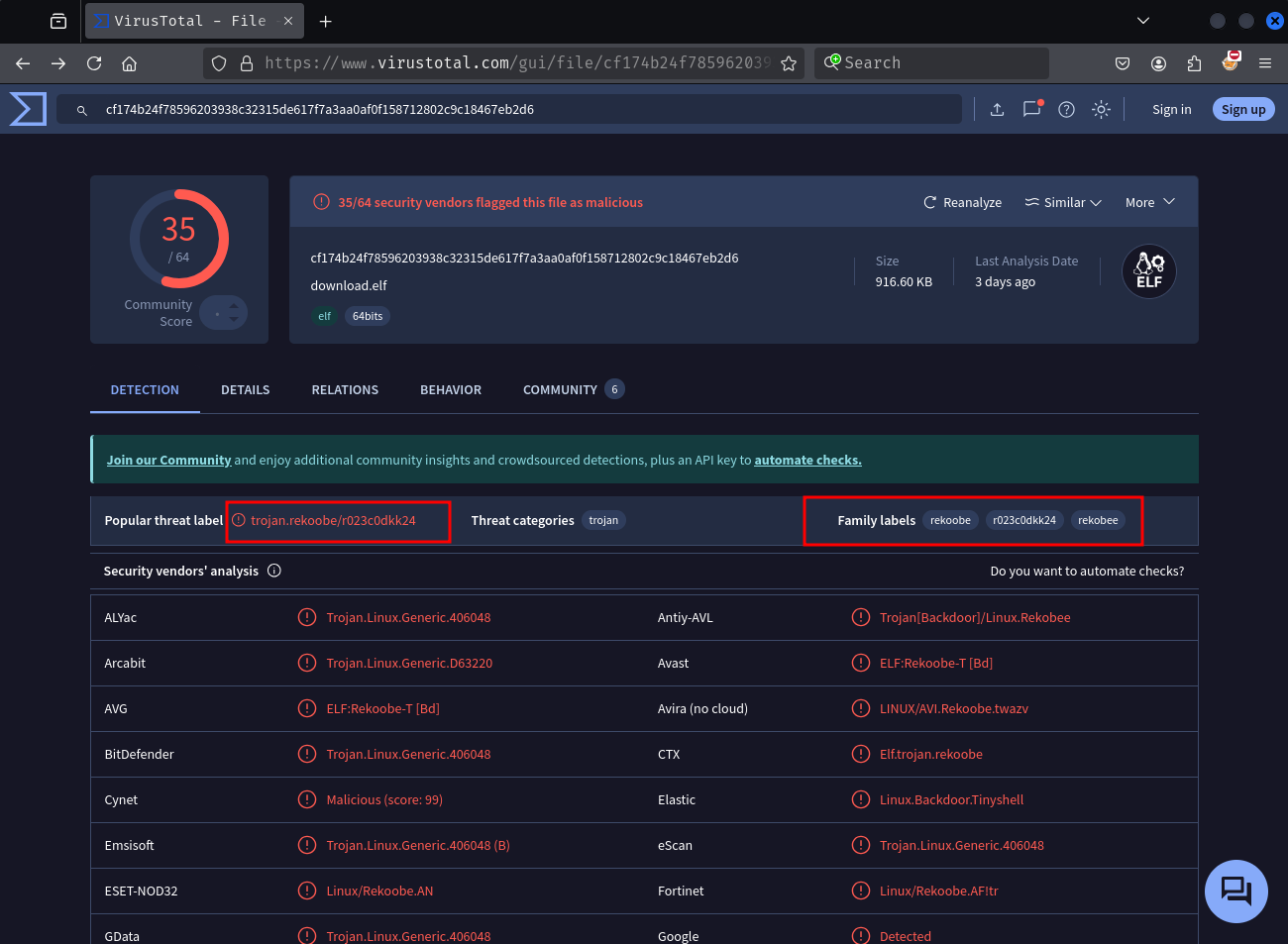Click the VirusTotal logo icon

[28, 109]
